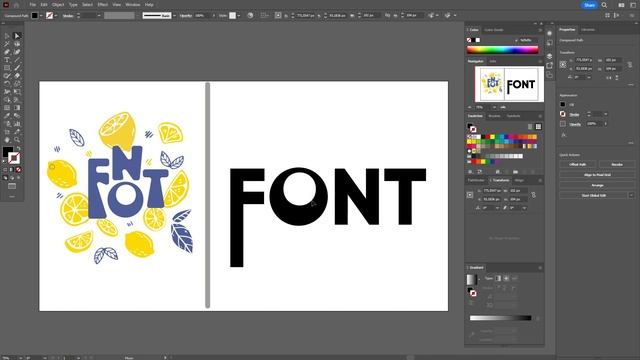Select the Shape Builder tool

7,100
